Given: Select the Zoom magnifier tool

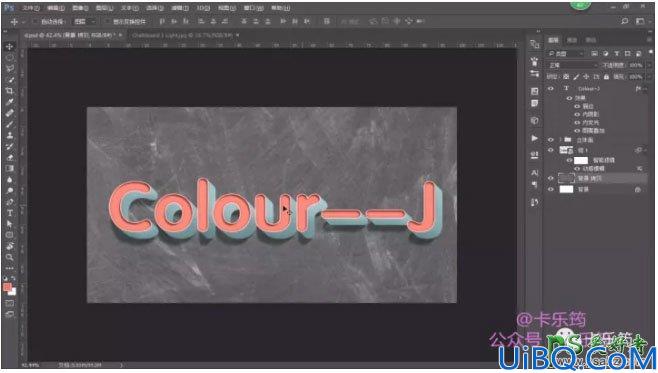Looking at the screenshot, I should (9, 257).
